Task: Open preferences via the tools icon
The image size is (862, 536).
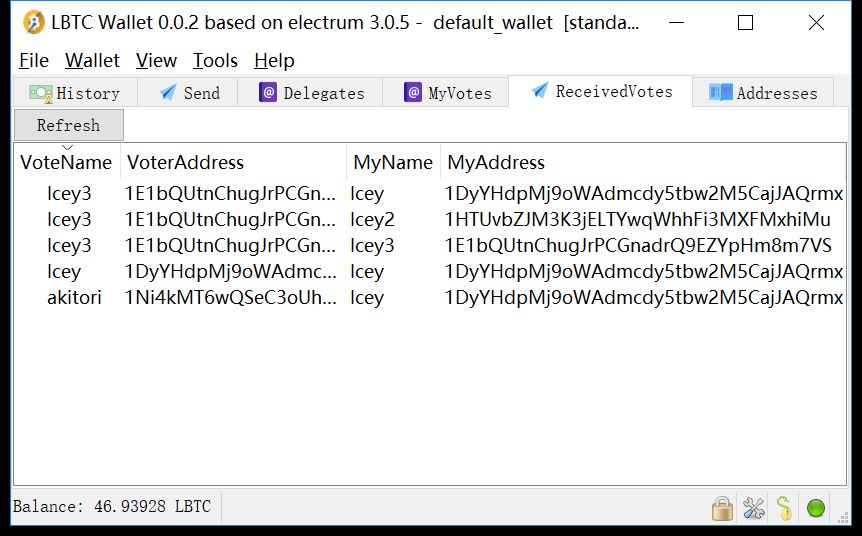Action: tap(754, 508)
